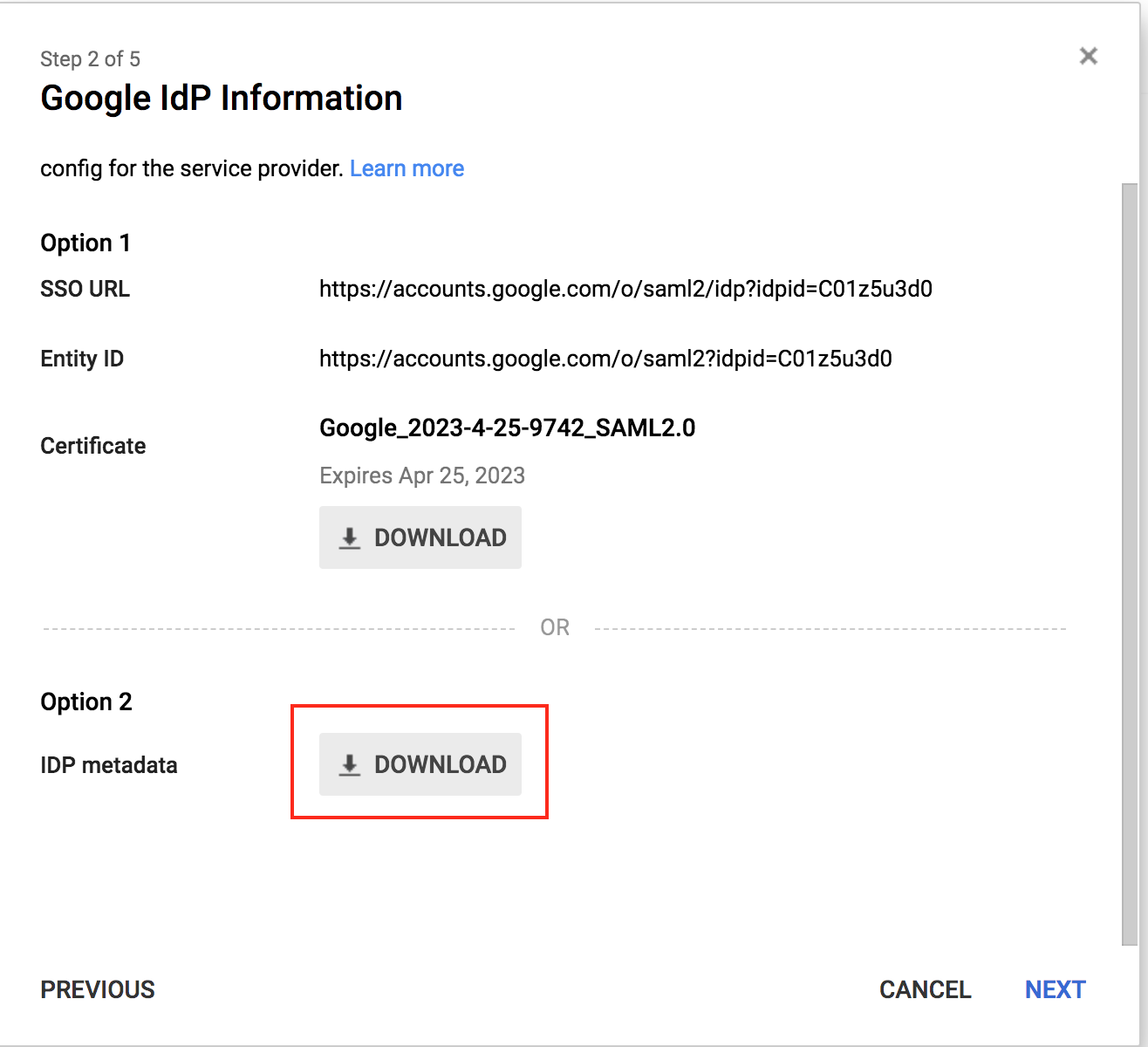Click the Option 1 heading

coord(85,243)
